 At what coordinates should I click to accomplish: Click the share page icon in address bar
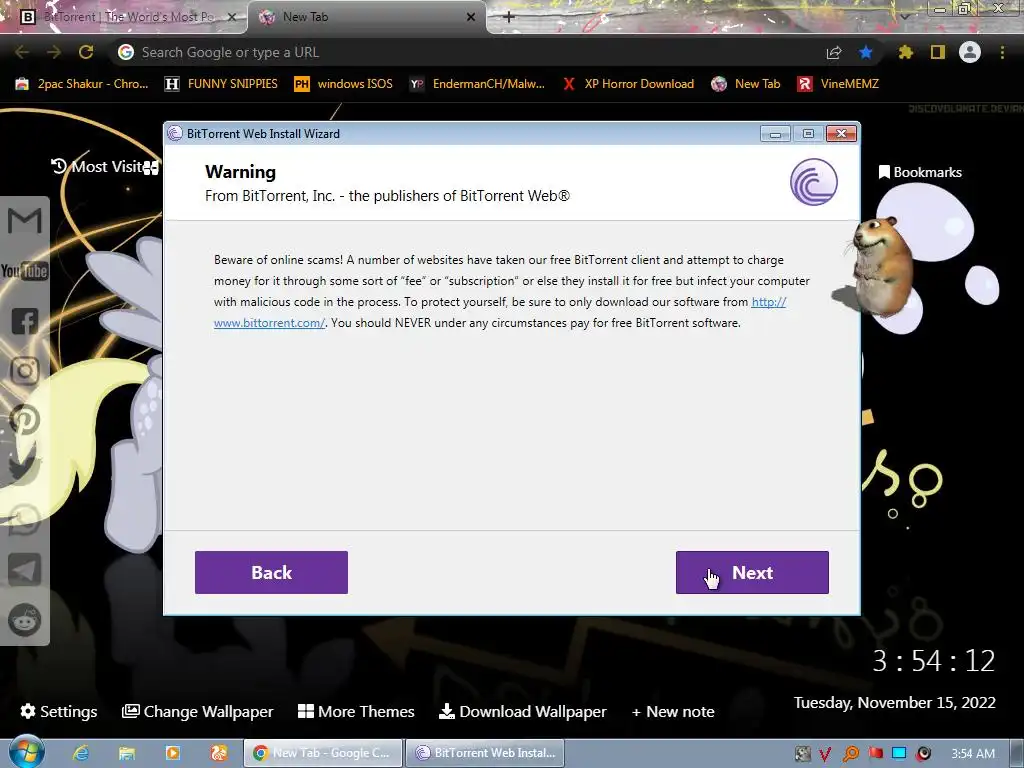pyautogui.click(x=833, y=52)
